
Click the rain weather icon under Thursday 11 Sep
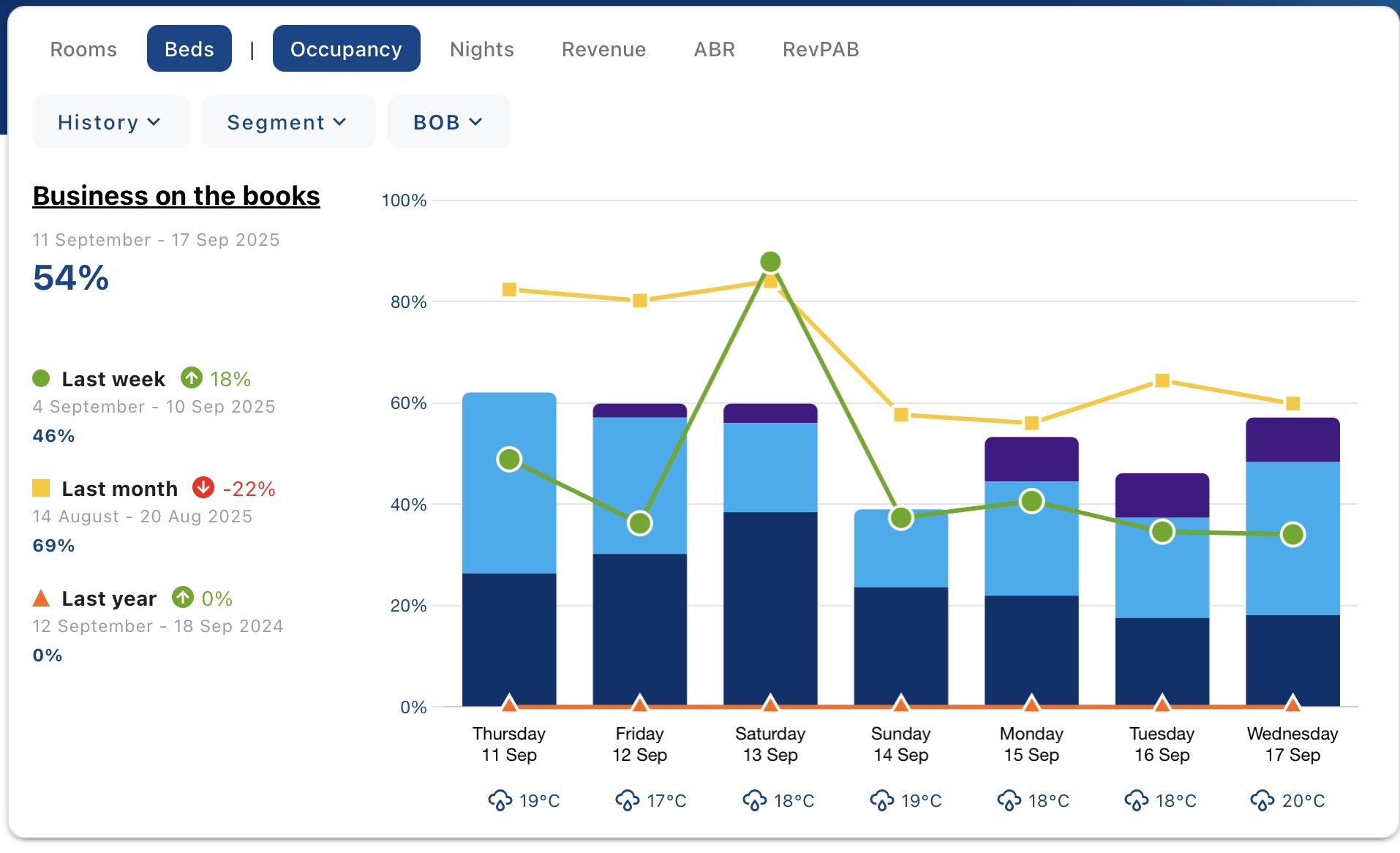(x=500, y=800)
